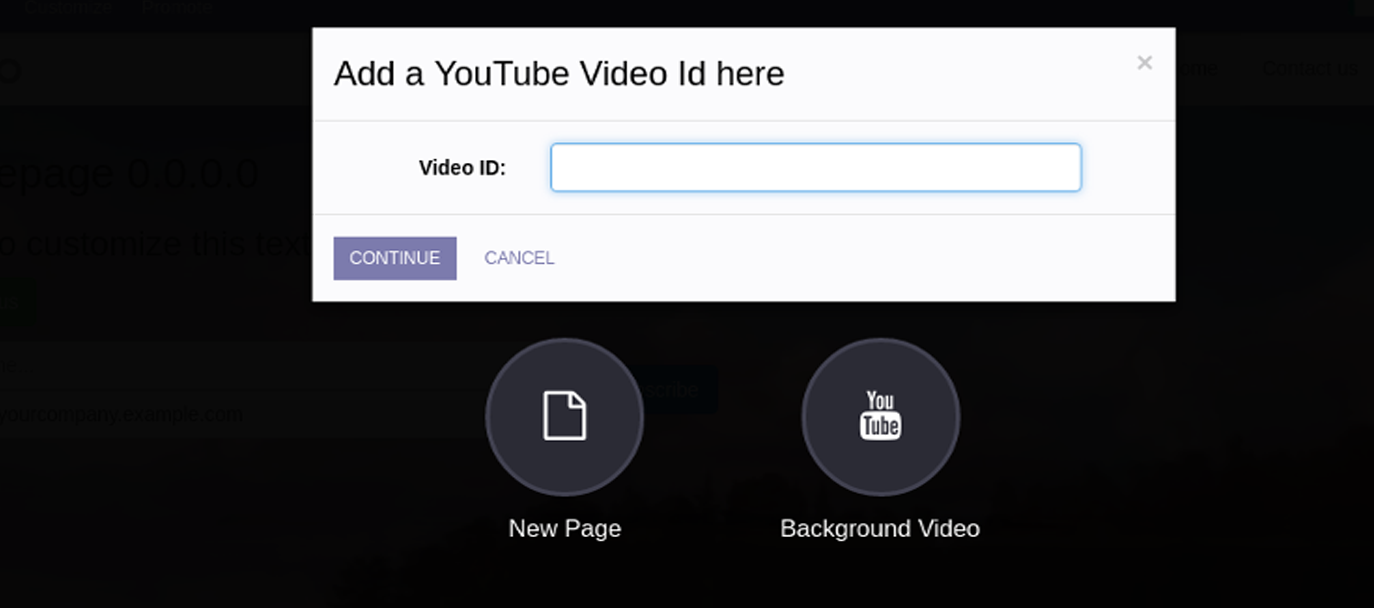The height and width of the screenshot is (608, 1374).
Task: Click the New Page document icon
Action: [564, 416]
